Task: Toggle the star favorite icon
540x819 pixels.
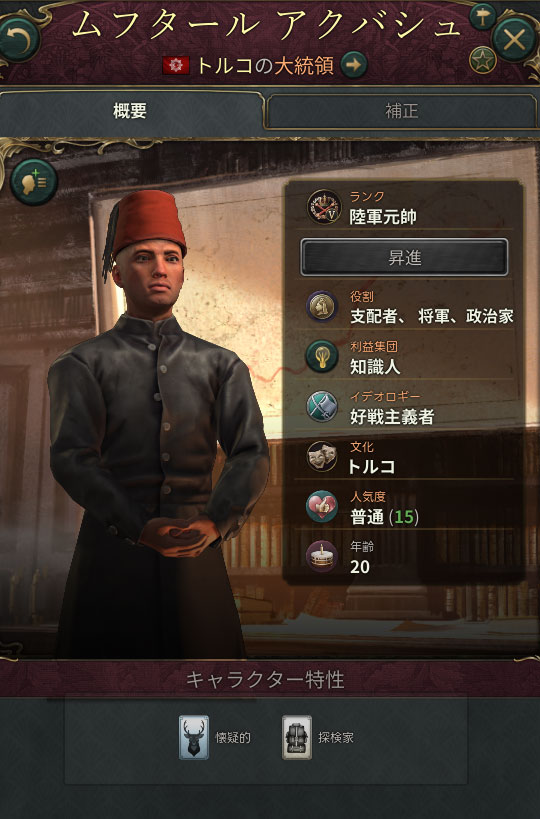Action: 482,59
